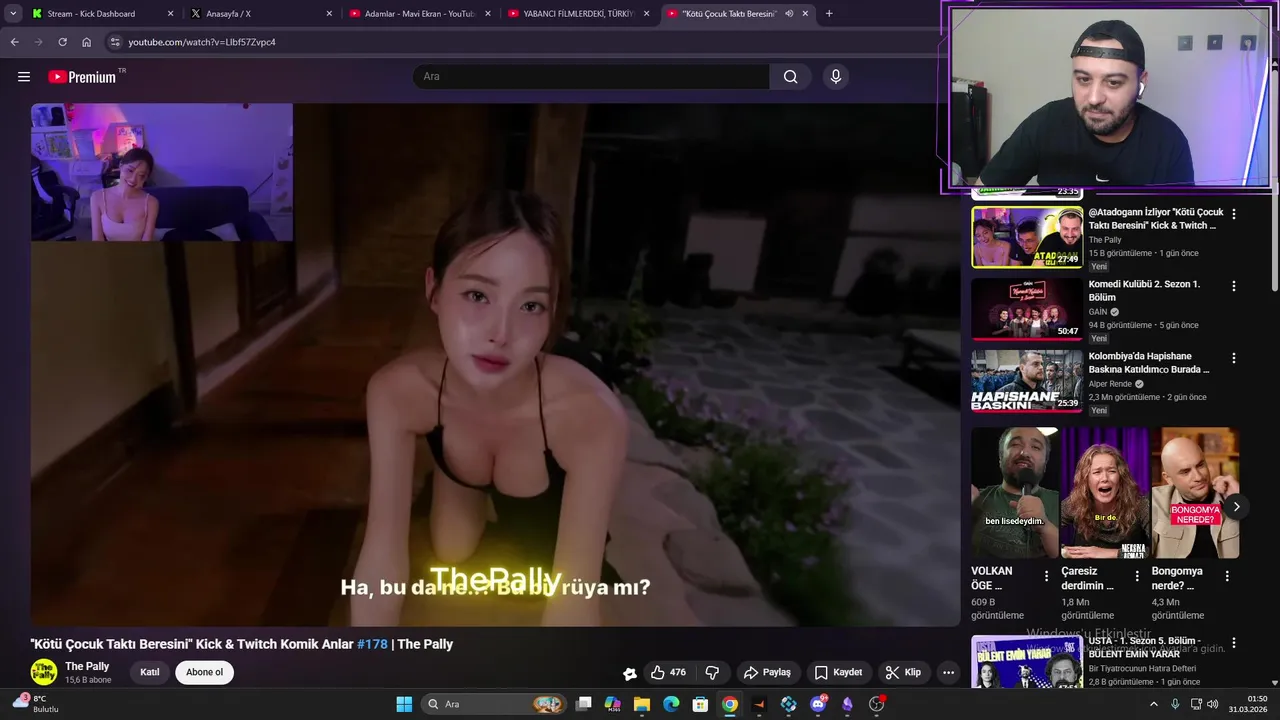Open options for the VOLKAN ÖGE short
The width and height of the screenshot is (1280, 720).
(x=1047, y=576)
